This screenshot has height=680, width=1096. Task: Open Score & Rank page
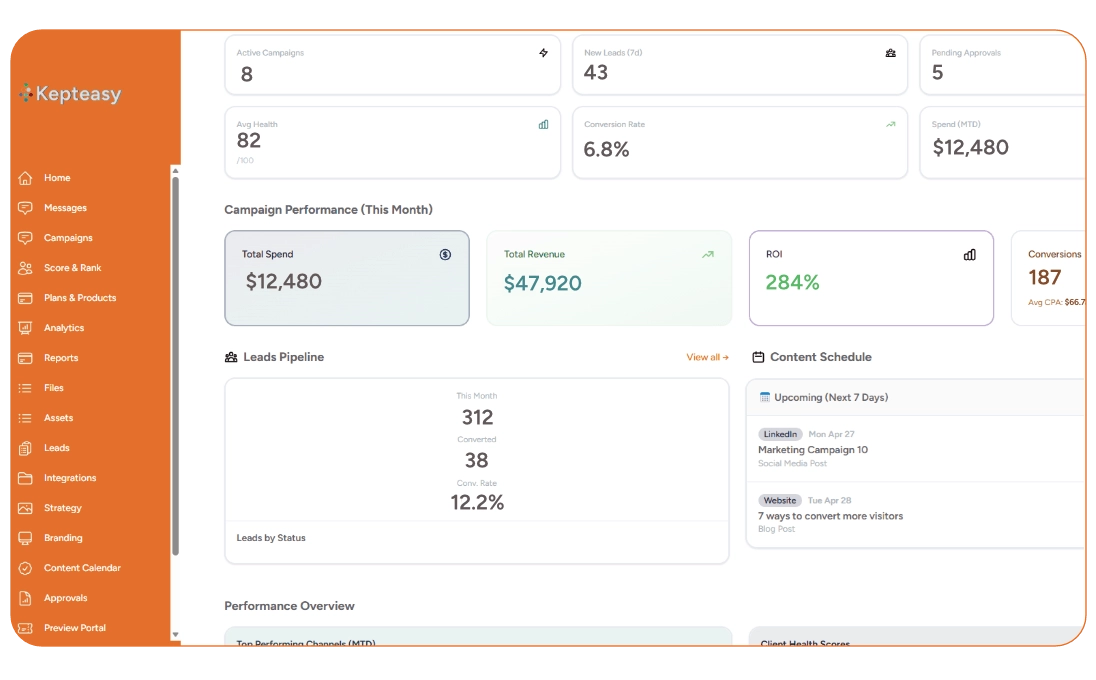tap(72, 268)
